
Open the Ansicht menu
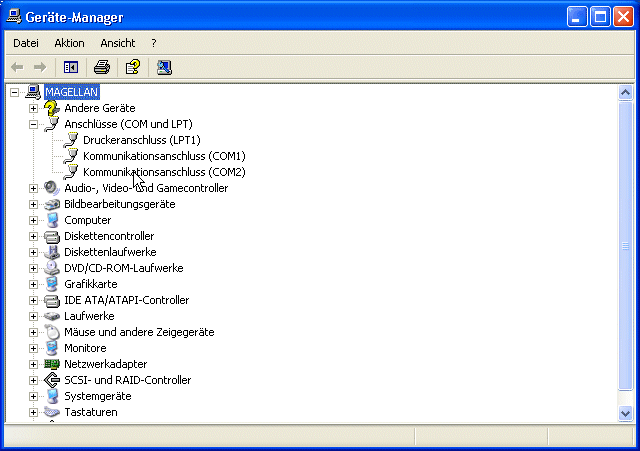pyautogui.click(x=118, y=43)
